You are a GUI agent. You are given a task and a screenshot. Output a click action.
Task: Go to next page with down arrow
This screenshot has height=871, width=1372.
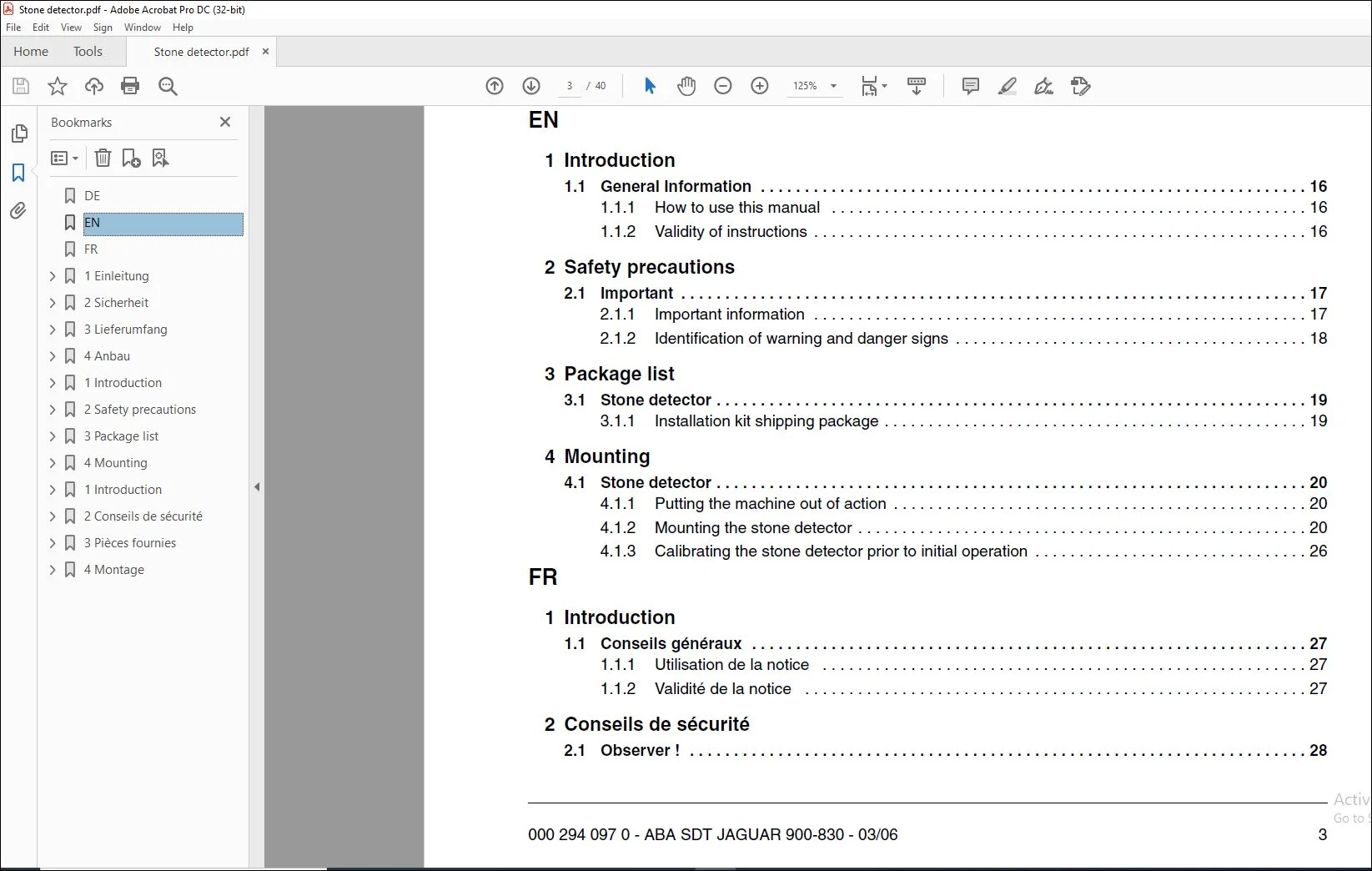pos(531,86)
